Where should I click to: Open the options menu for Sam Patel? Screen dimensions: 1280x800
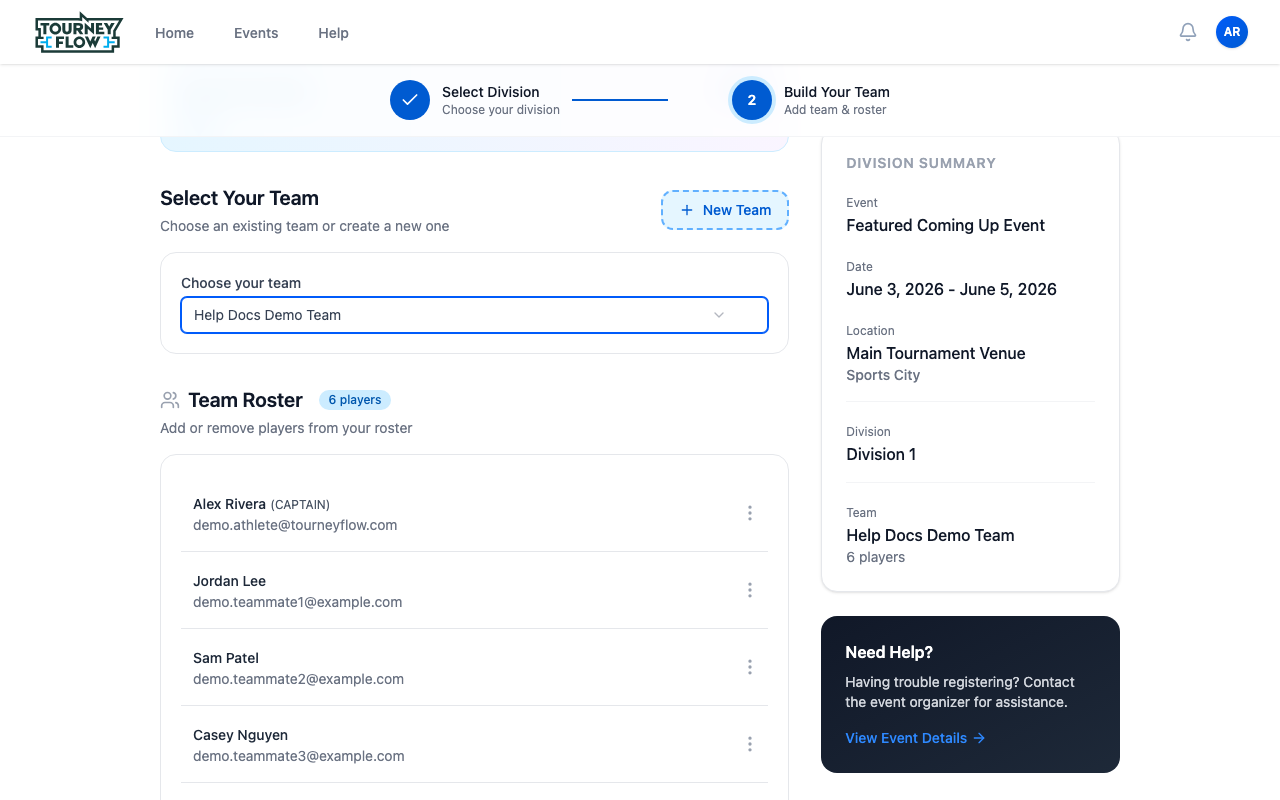750,667
